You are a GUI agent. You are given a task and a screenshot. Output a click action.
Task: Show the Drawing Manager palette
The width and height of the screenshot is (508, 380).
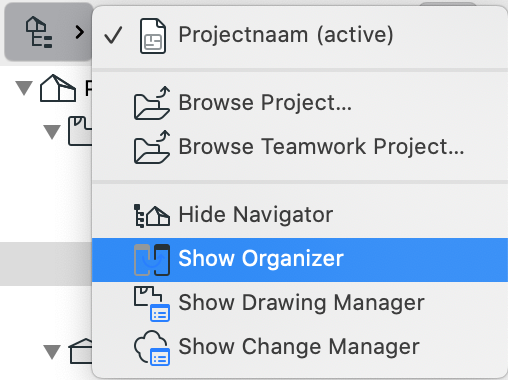click(x=300, y=304)
